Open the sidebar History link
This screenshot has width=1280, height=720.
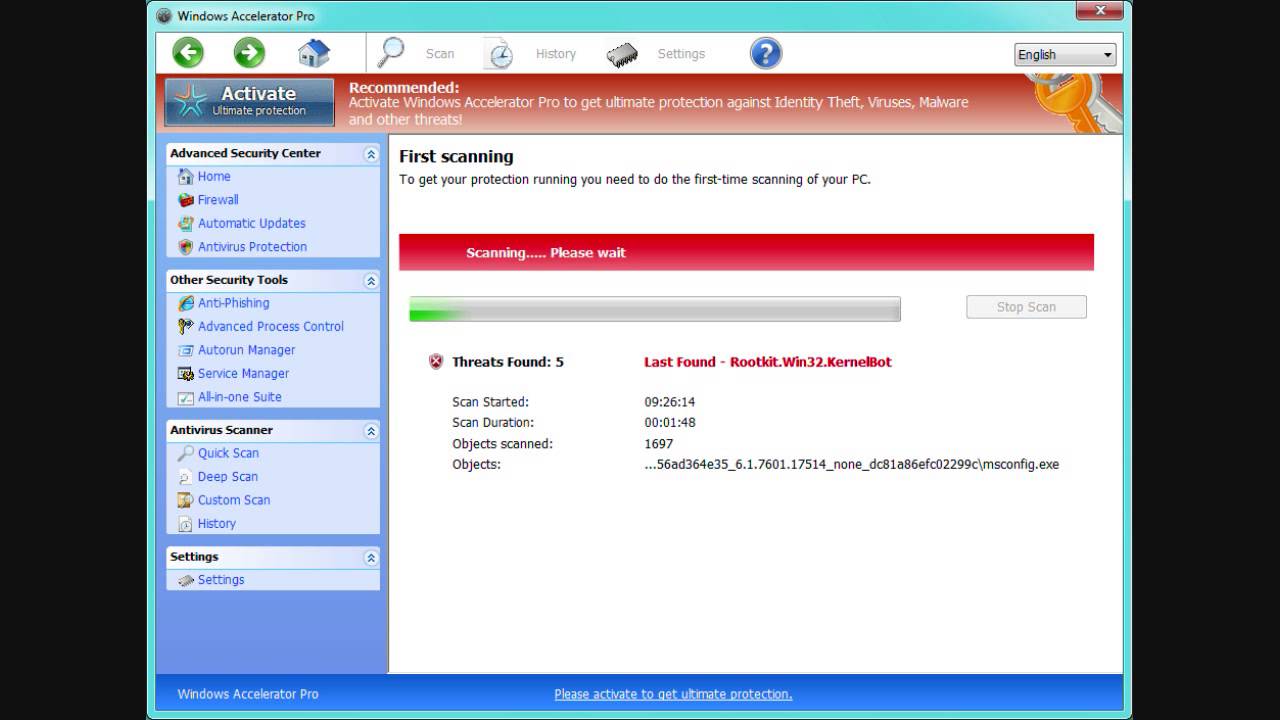(x=217, y=523)
